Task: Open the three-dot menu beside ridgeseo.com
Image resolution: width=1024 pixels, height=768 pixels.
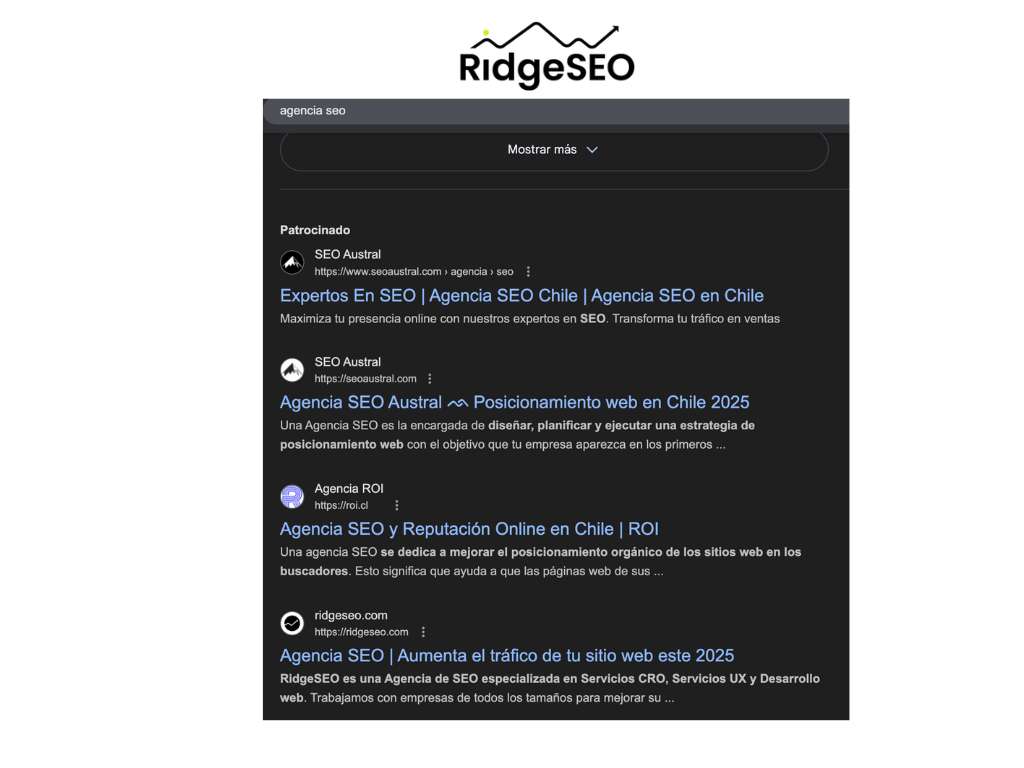Action: pos(422,631)
